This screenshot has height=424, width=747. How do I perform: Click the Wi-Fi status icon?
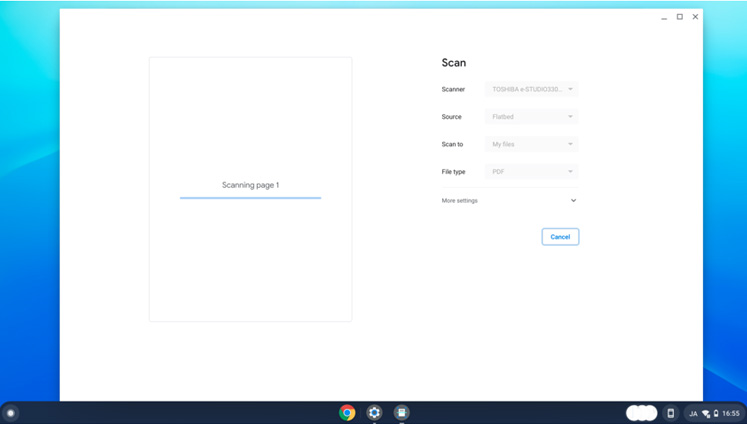click(706, 413)
